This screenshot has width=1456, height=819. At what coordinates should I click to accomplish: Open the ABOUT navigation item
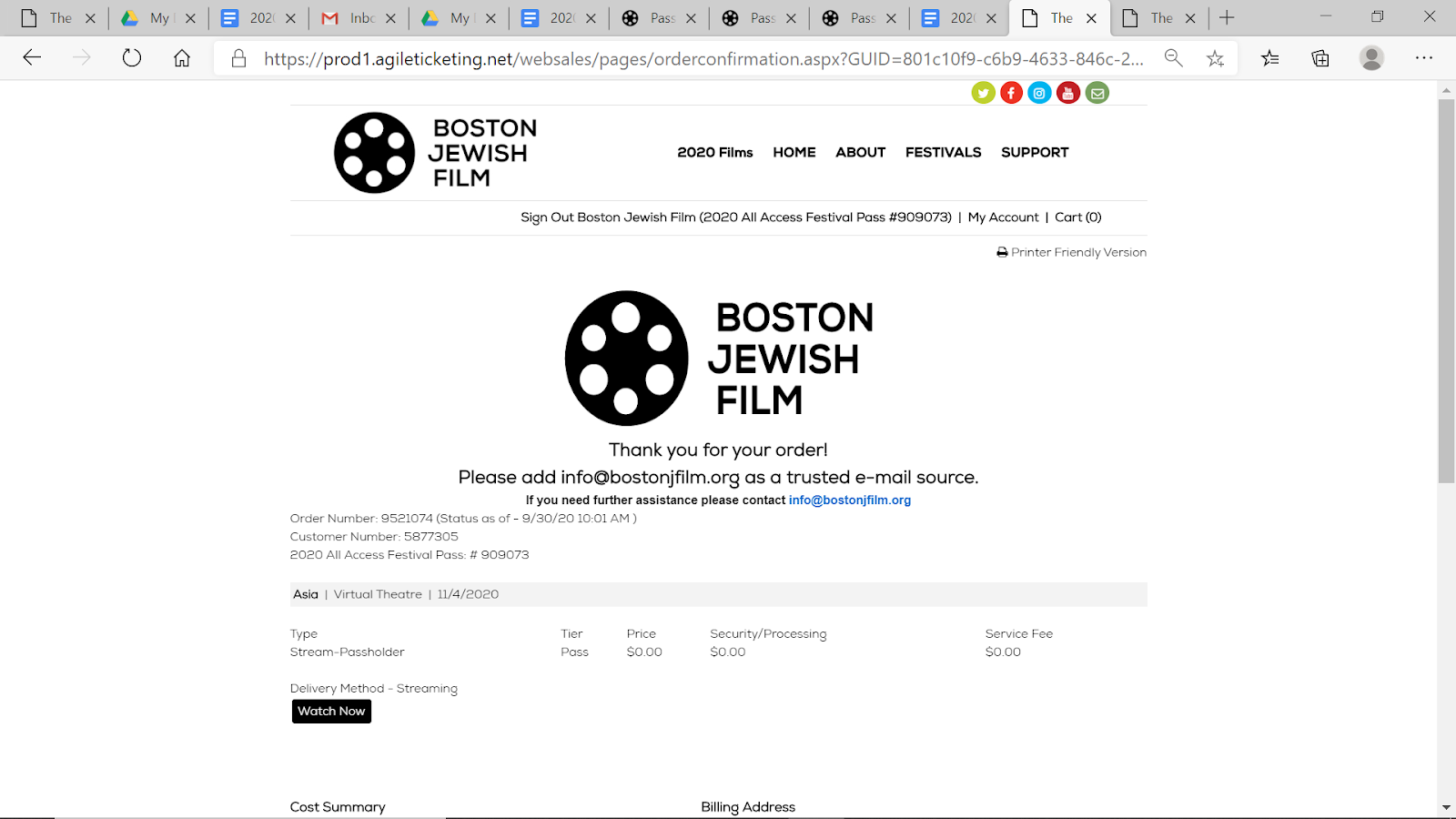pos(861,152)
